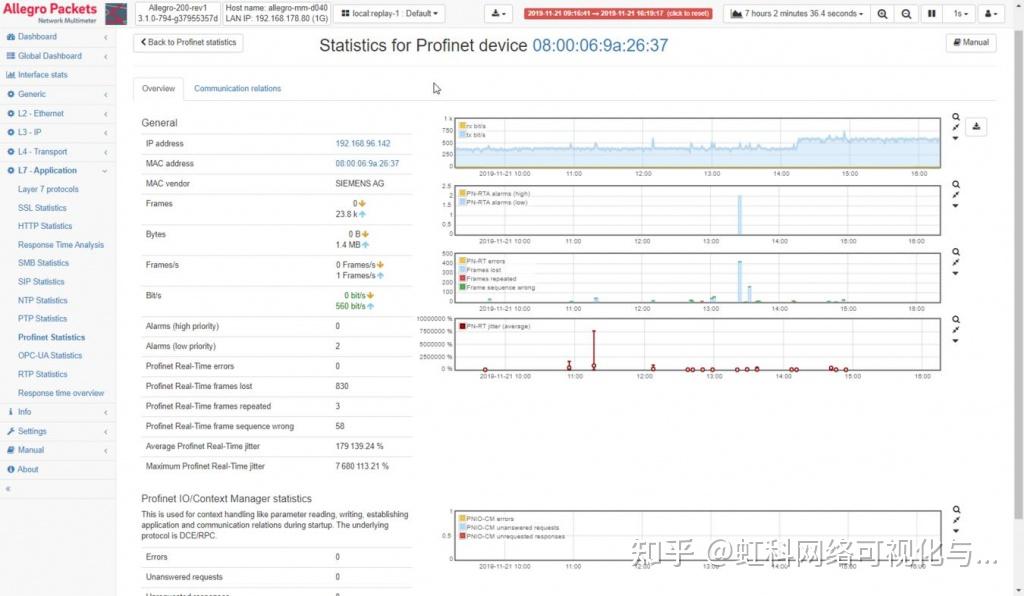
Task: Go back to Profinet statistics
Action: click(189, 42)
